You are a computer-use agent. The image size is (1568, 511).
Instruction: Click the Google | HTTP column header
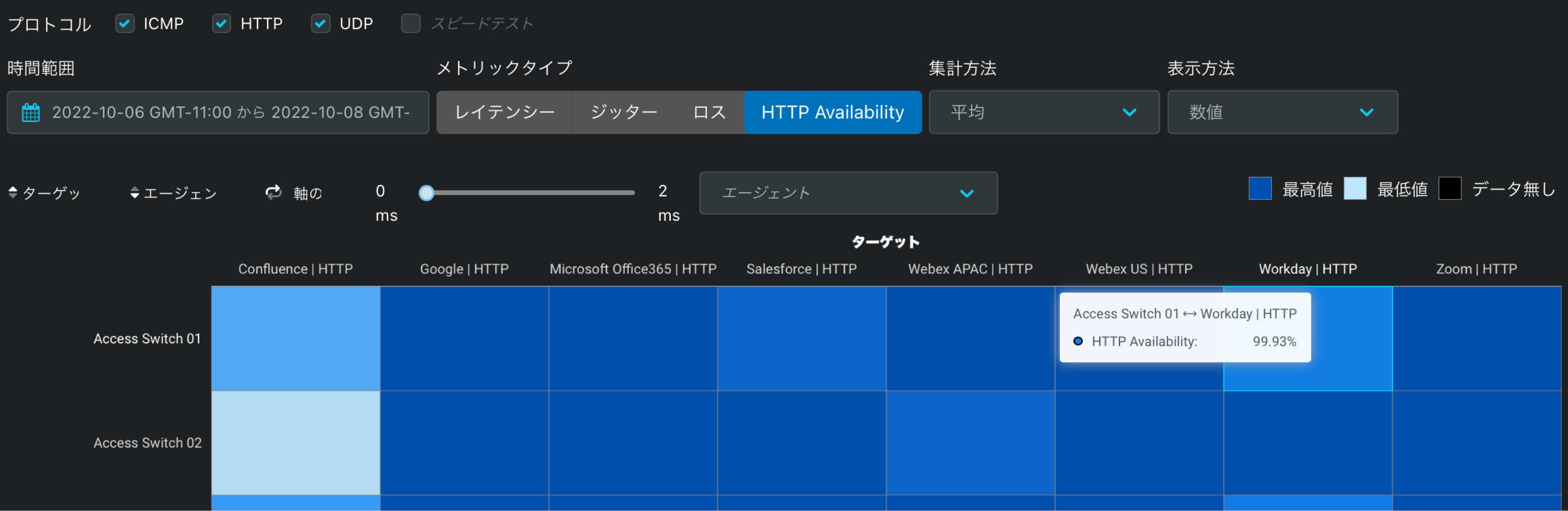(464, 269)
